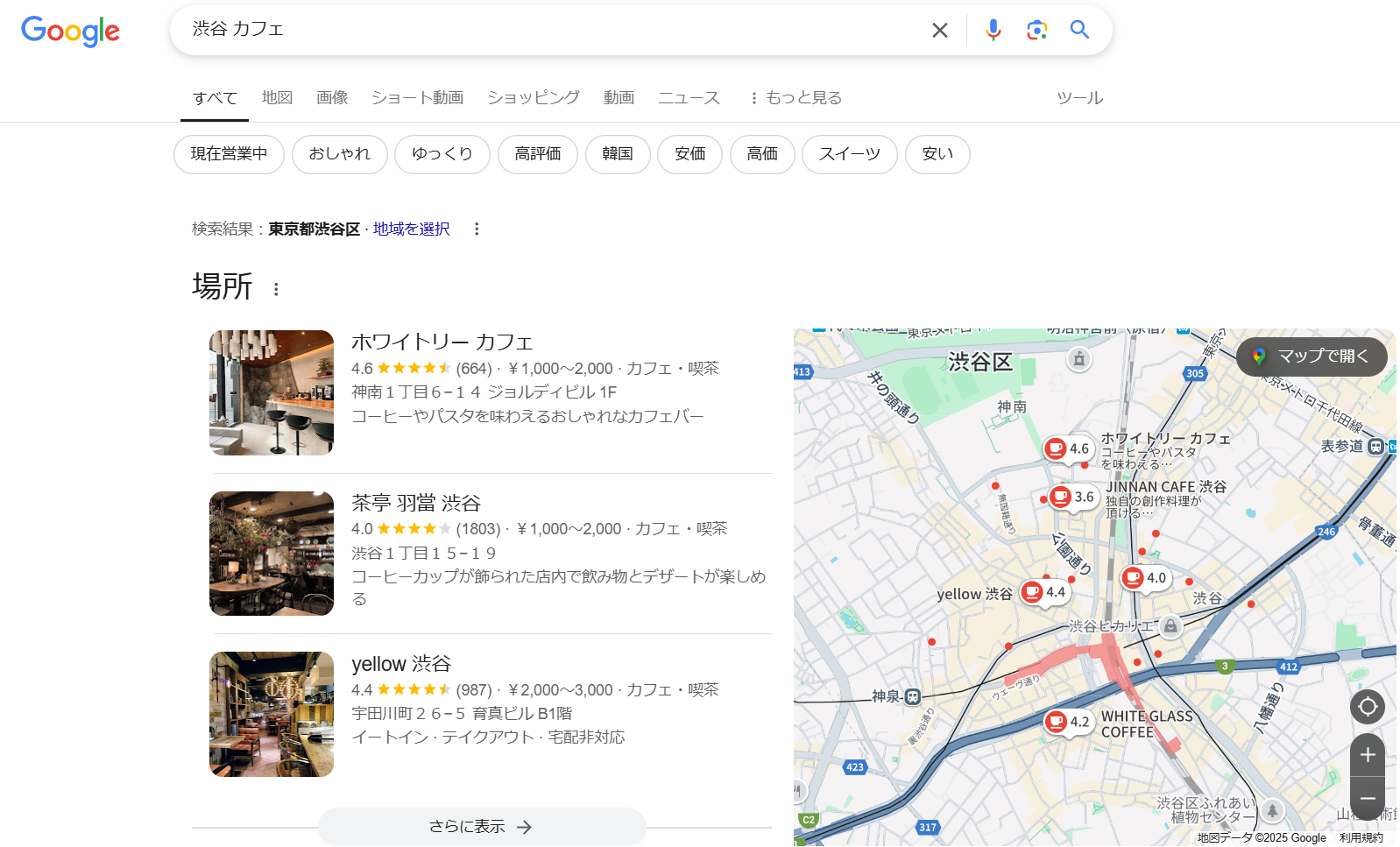Screen dimensions: 1400x847
Task: Toggle the スイーツ filter chip
Action: [x=849, y=154]
